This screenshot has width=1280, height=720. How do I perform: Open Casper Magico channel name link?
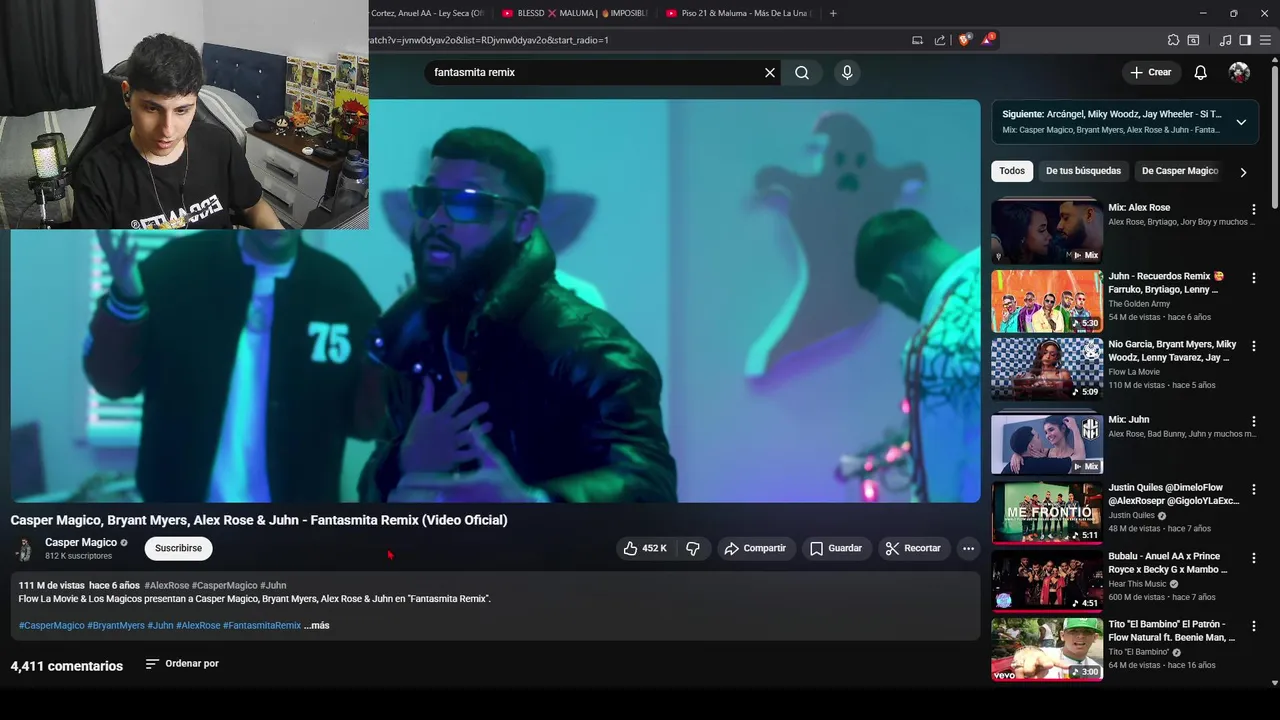click(x=81, y=542)
